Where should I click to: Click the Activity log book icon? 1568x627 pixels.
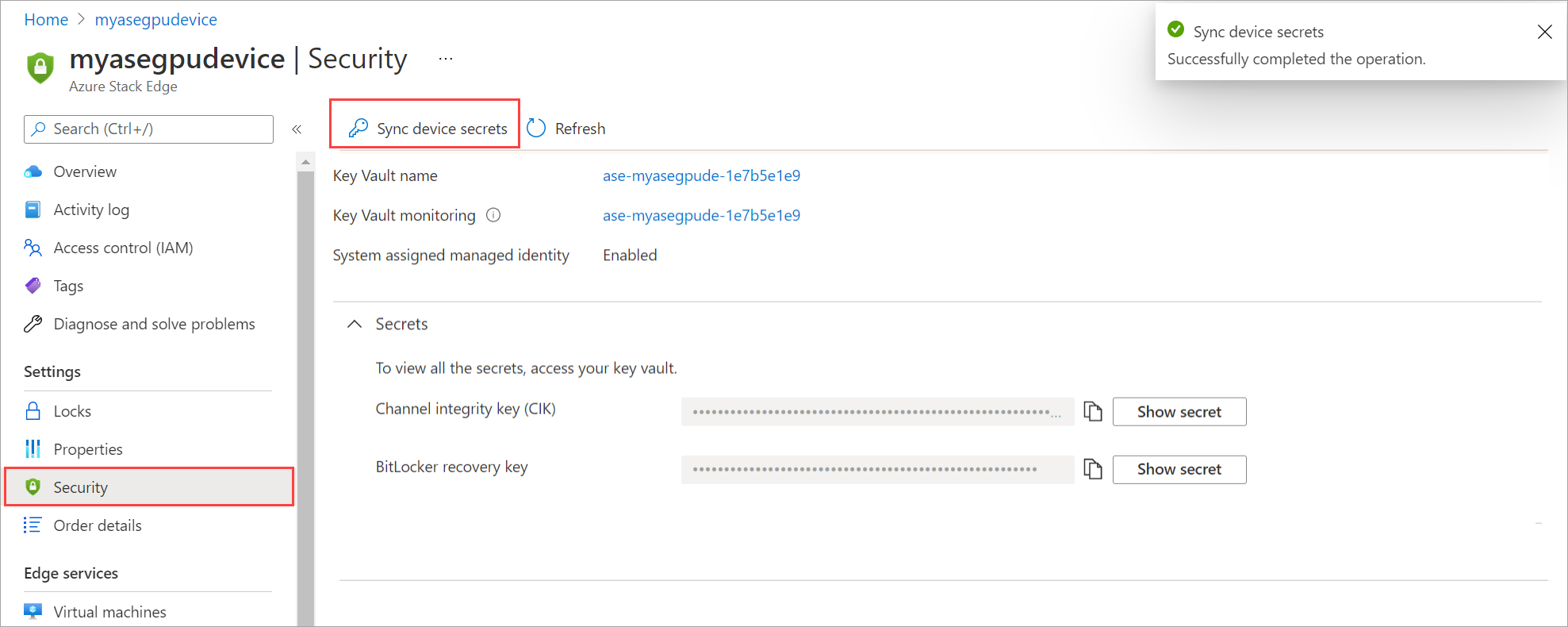pyautogui.click(x=33, y=210)
